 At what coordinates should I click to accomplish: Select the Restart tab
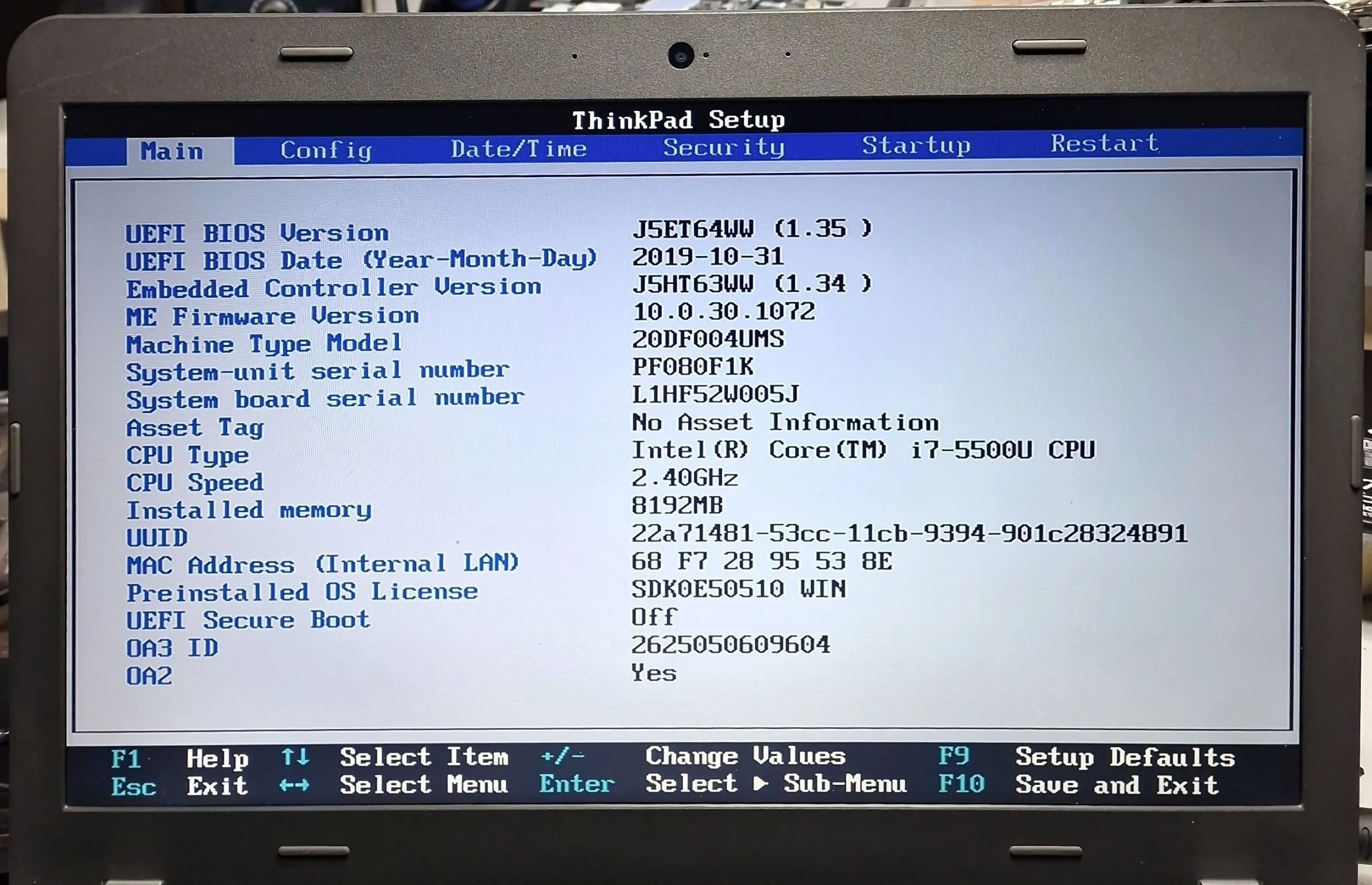(1105, 143)
